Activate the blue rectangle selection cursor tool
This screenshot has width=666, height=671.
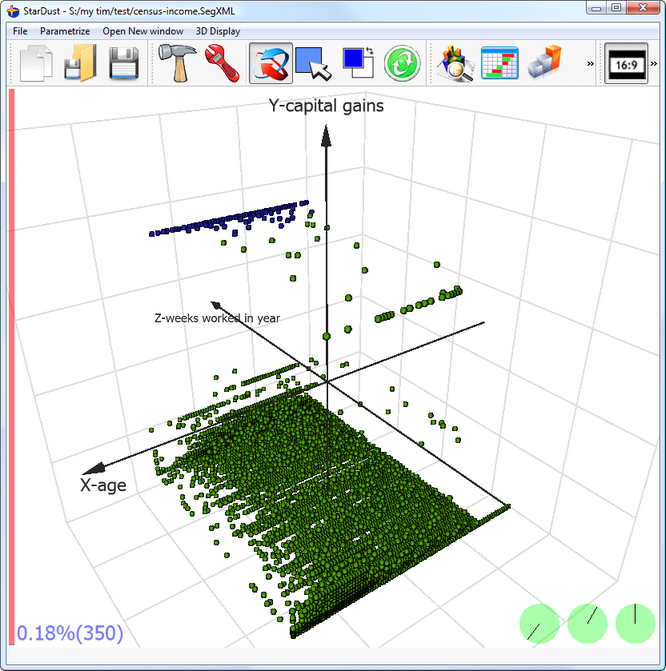click(x=313, y=63)
